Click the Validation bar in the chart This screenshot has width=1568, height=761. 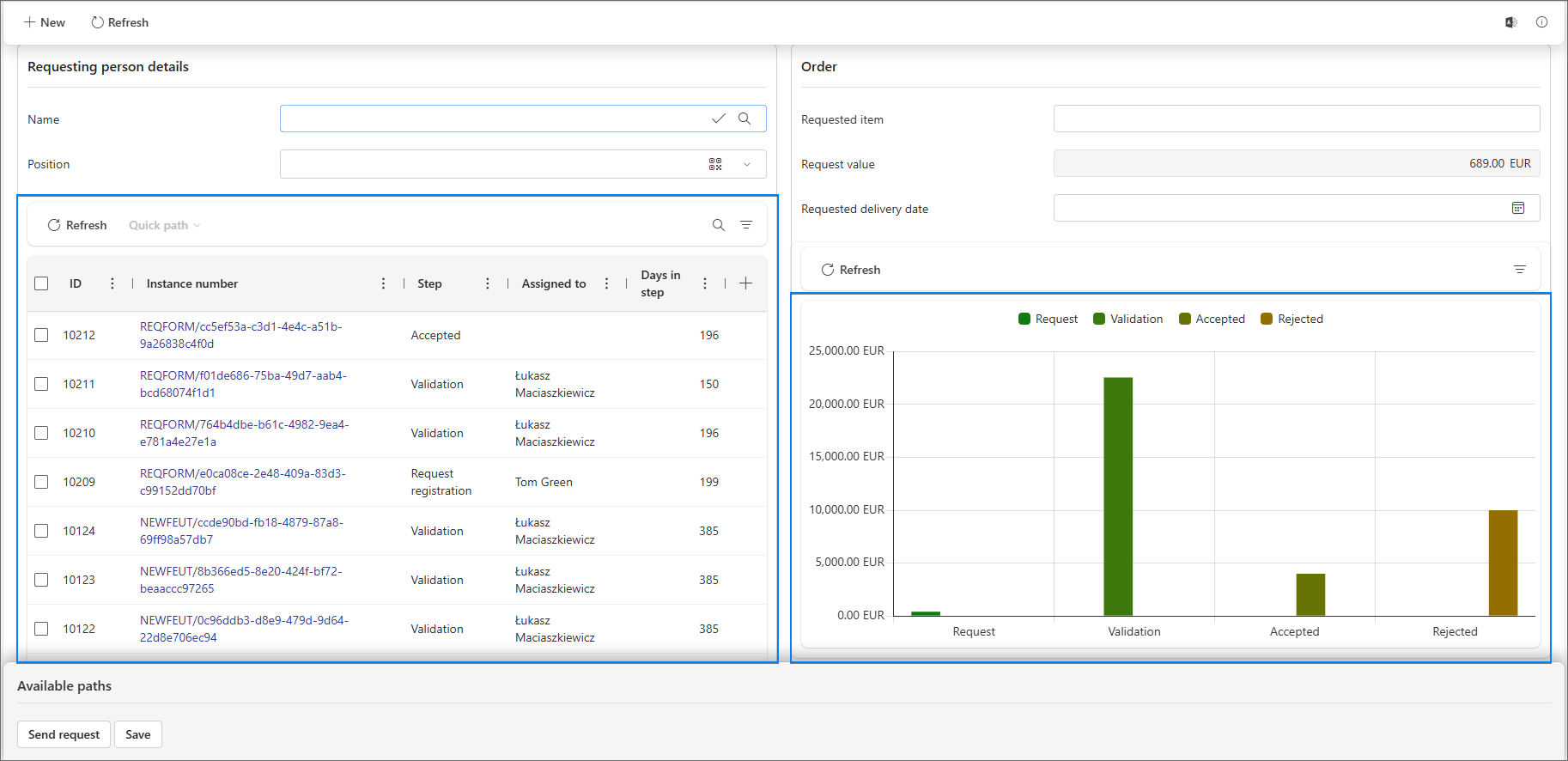[1118, 496]
